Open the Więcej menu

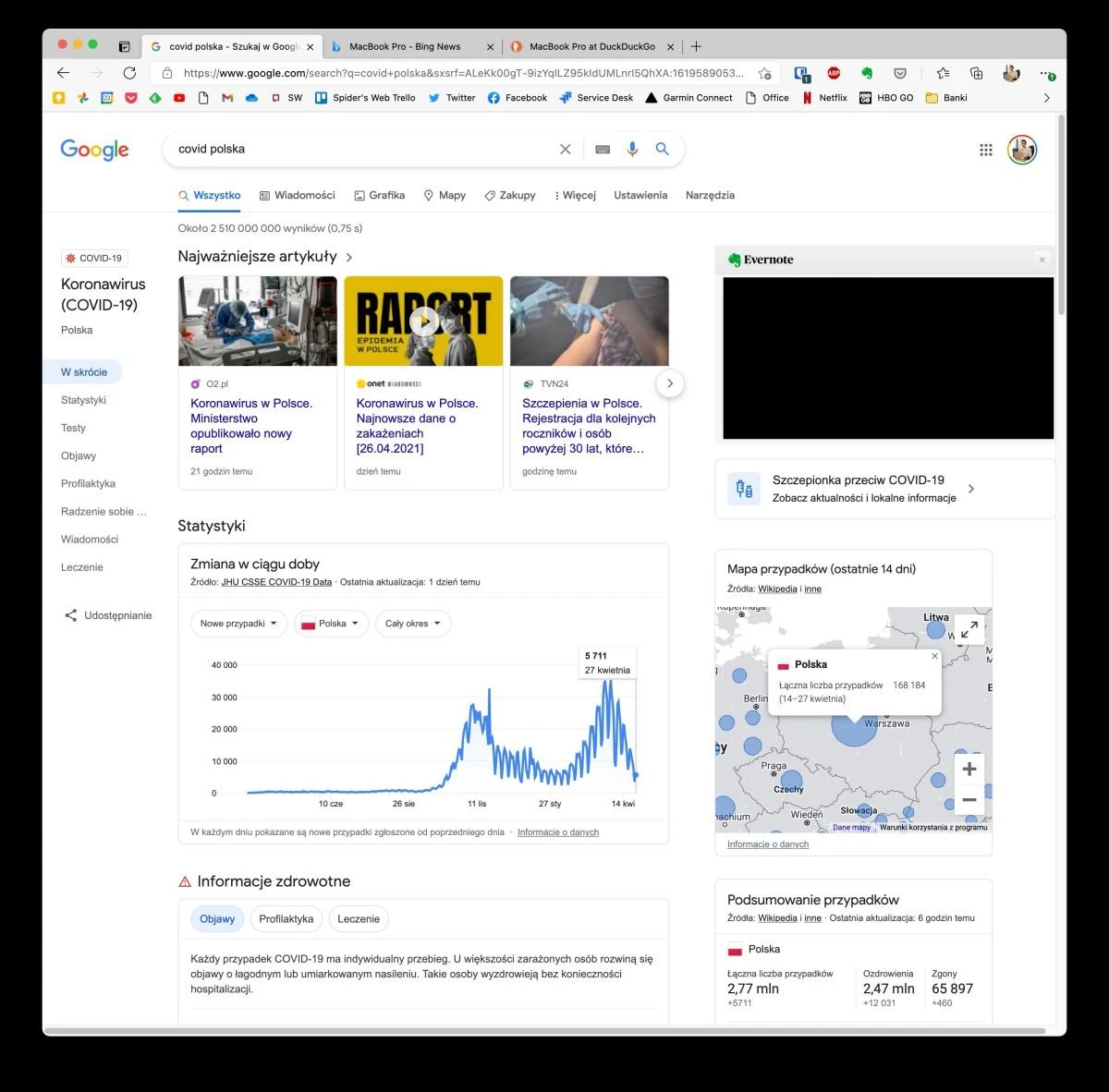(x=575, y=195)
